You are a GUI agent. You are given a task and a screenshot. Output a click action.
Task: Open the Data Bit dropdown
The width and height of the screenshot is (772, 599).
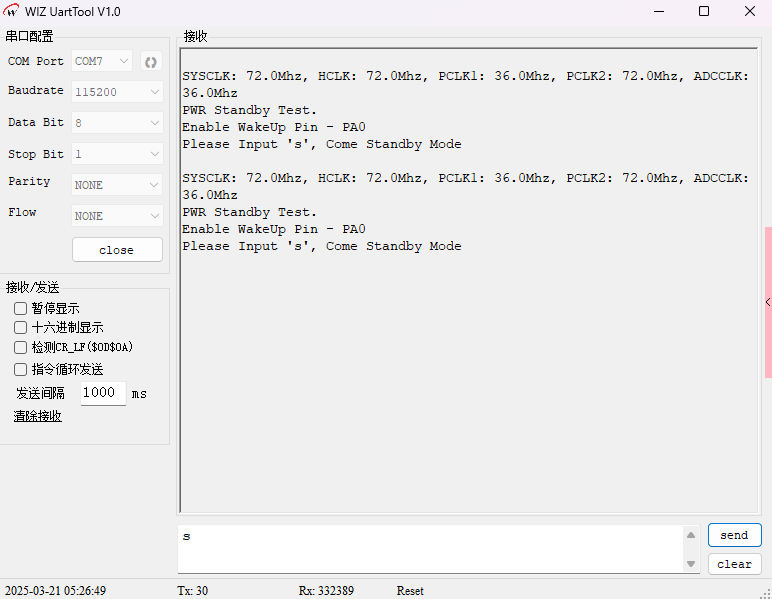[x=117, y=123]
